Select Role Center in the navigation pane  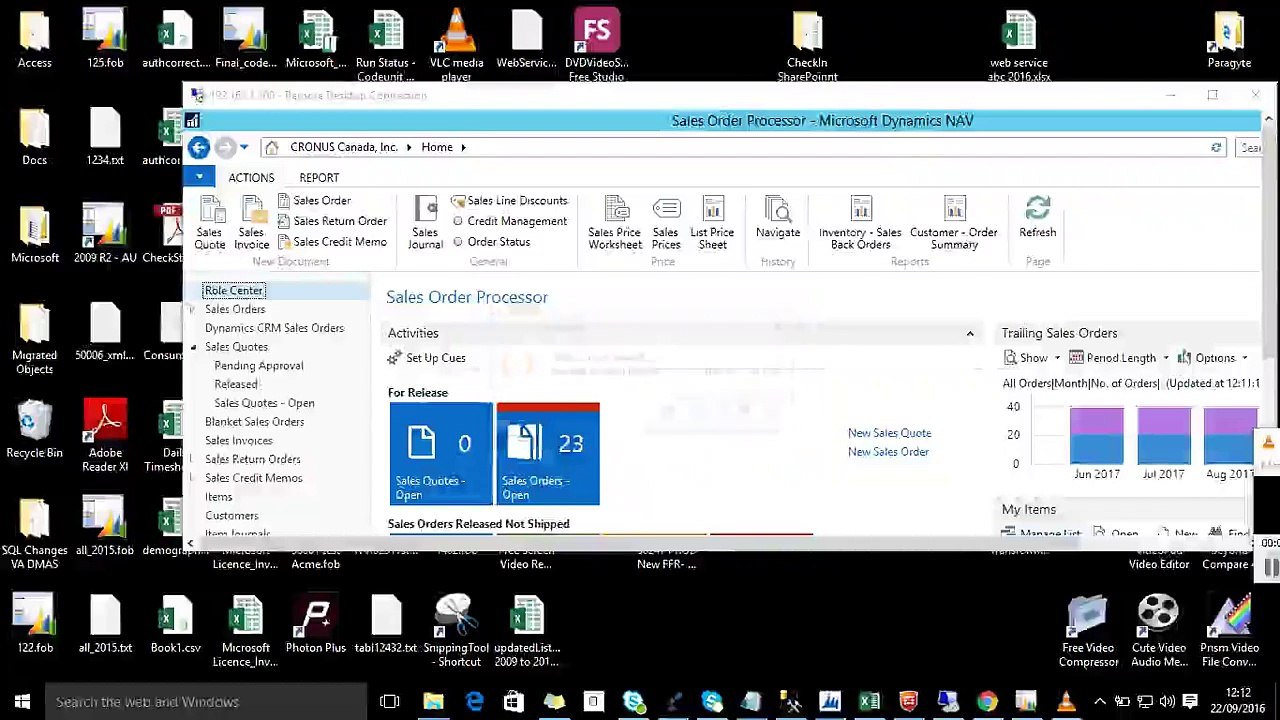point(234,290)
